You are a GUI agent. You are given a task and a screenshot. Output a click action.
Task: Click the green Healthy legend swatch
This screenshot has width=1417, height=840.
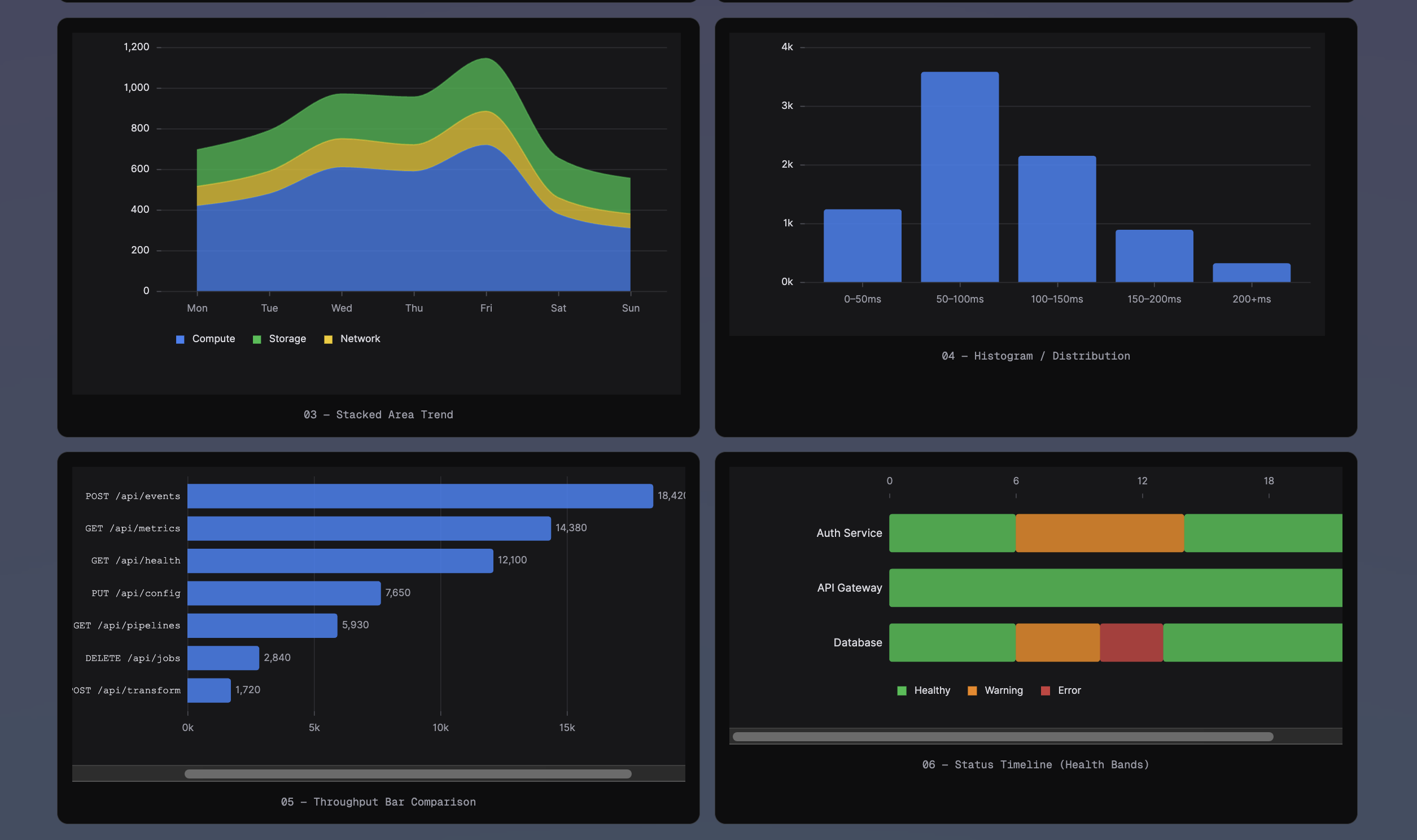[902, 690]
